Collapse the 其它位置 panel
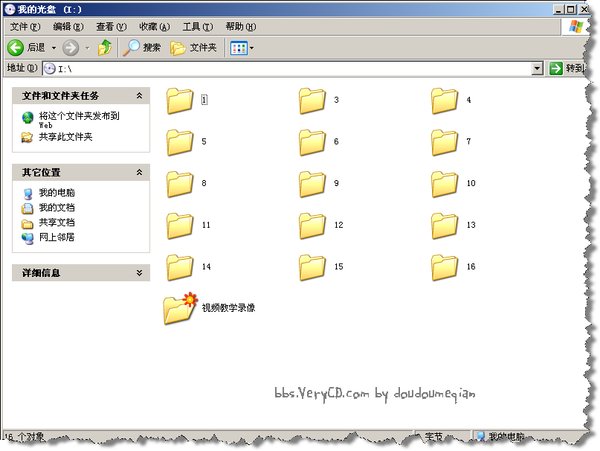 140,172
